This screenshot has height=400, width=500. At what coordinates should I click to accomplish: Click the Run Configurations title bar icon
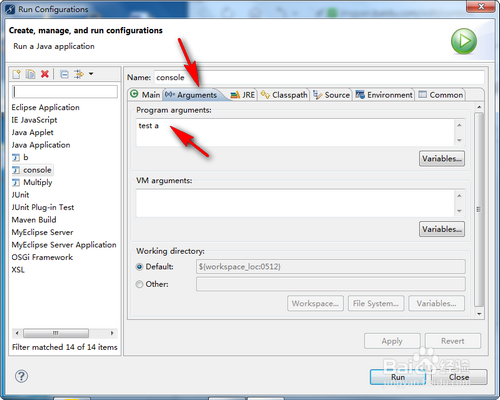pos(10,9)
